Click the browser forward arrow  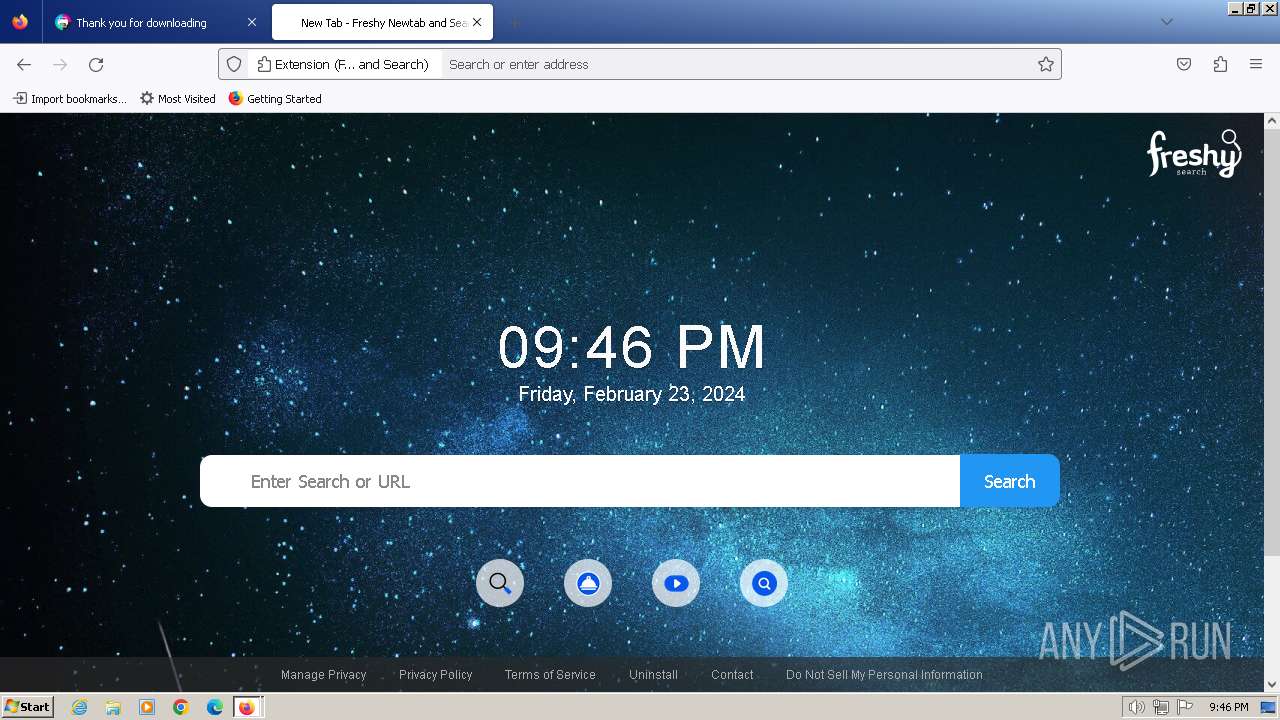click(60, 64)
